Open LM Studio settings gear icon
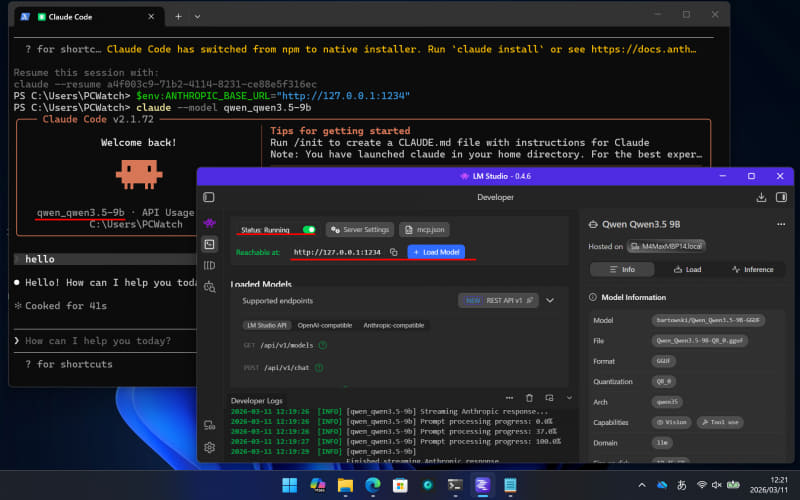This screenshot has height=500, width=800. (x=209, y=447)
